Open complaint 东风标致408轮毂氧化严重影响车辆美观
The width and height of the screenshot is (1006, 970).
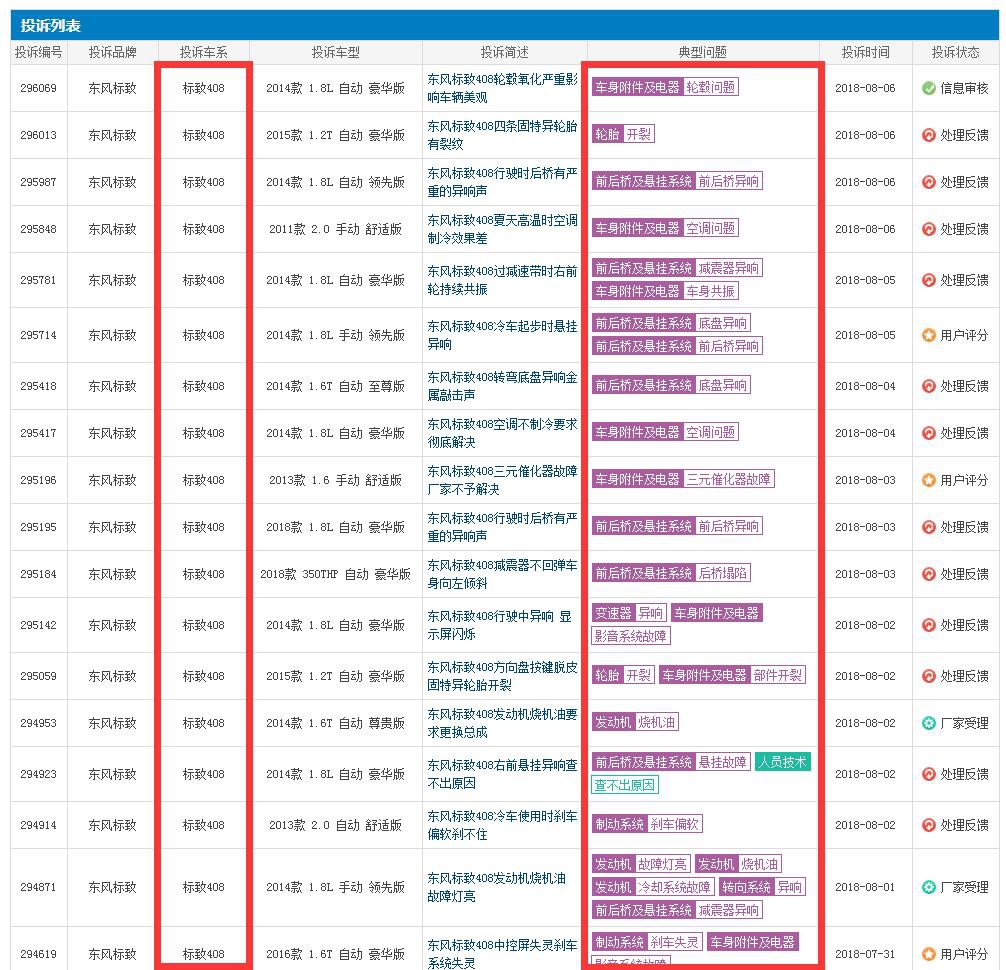coord(502,89)
